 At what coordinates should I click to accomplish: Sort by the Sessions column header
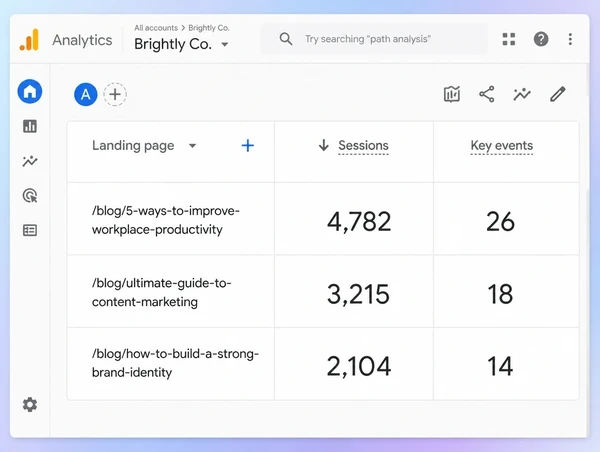(363, 145)
